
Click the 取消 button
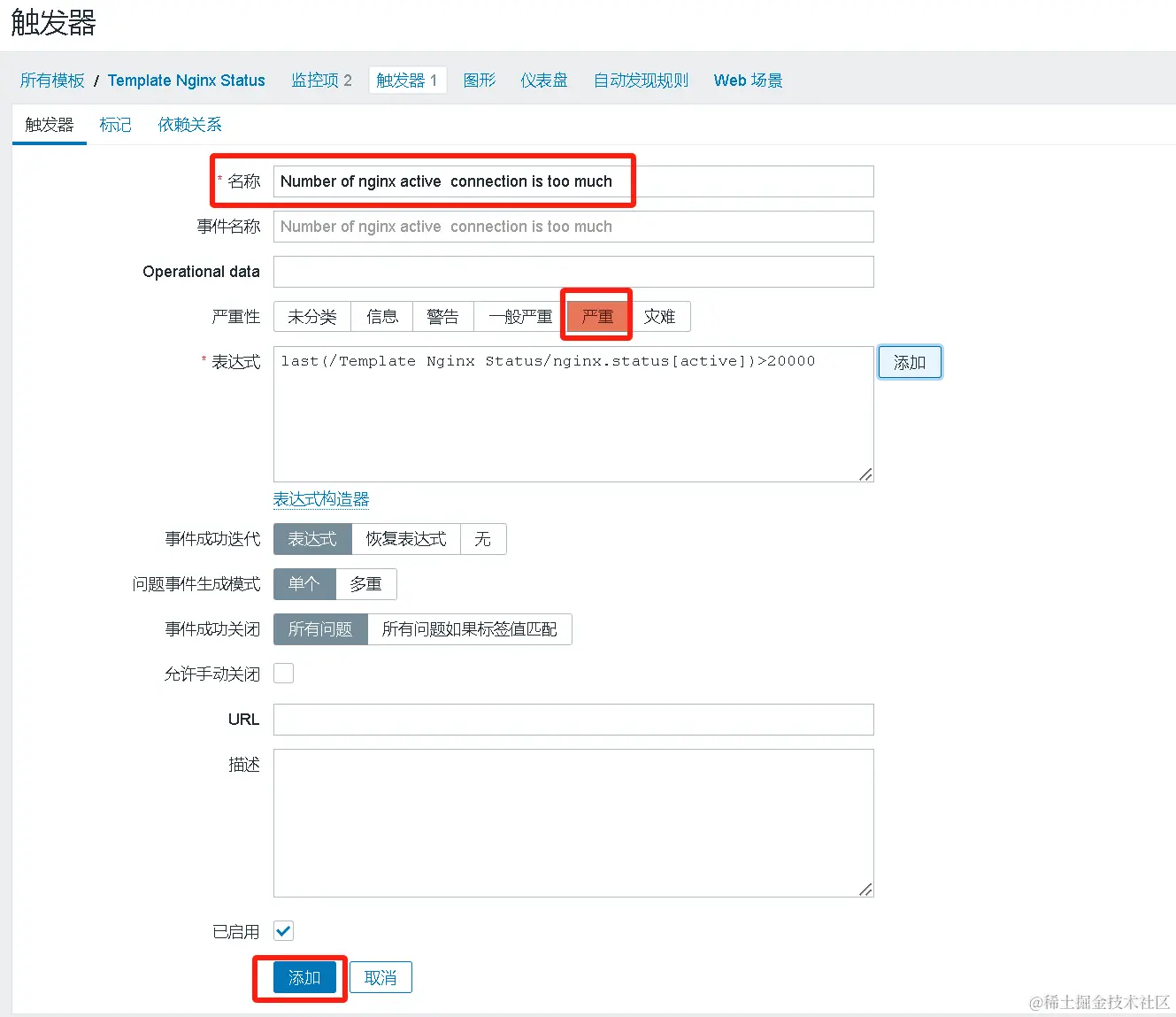click(380, 978)
